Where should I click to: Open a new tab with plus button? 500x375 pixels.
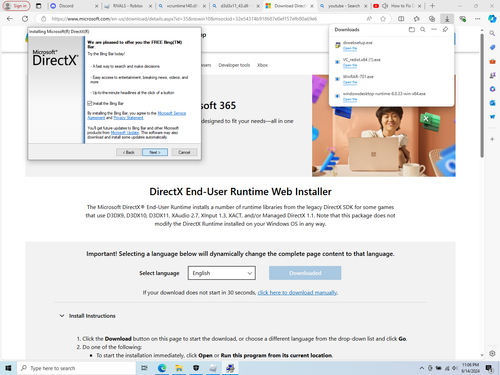(x=432, y=6)
